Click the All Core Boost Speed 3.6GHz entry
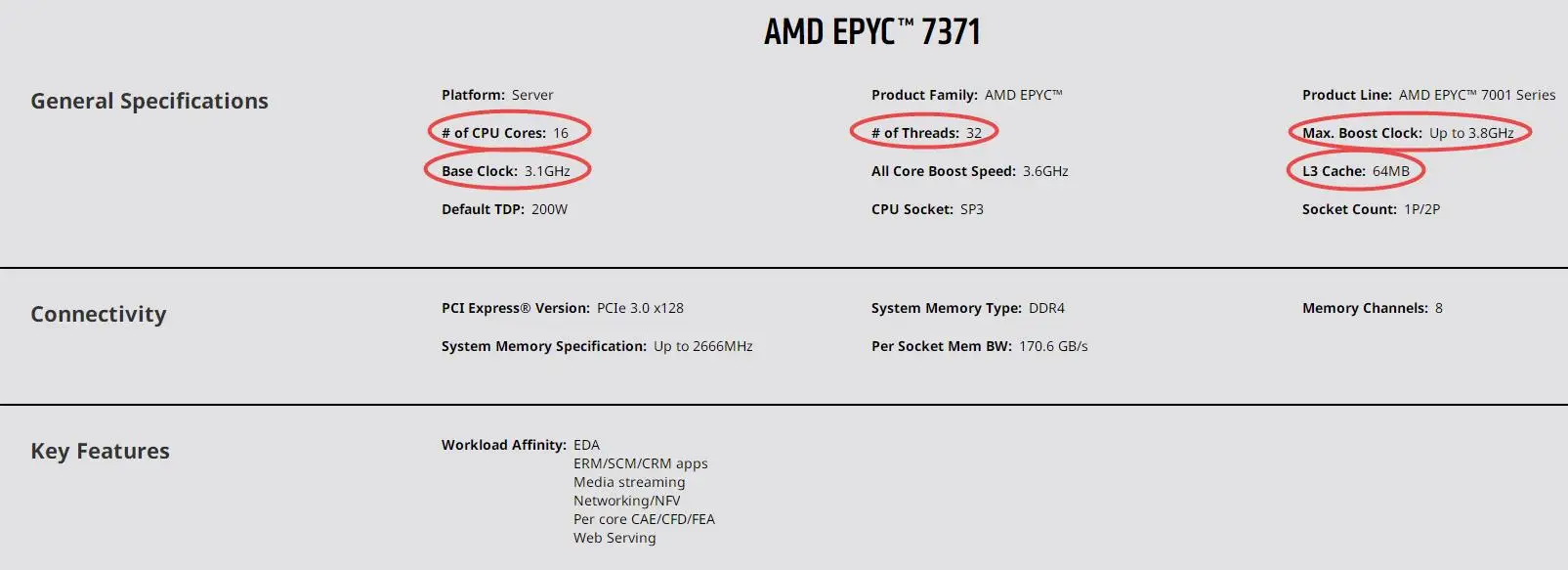 (x=970, y=171)
